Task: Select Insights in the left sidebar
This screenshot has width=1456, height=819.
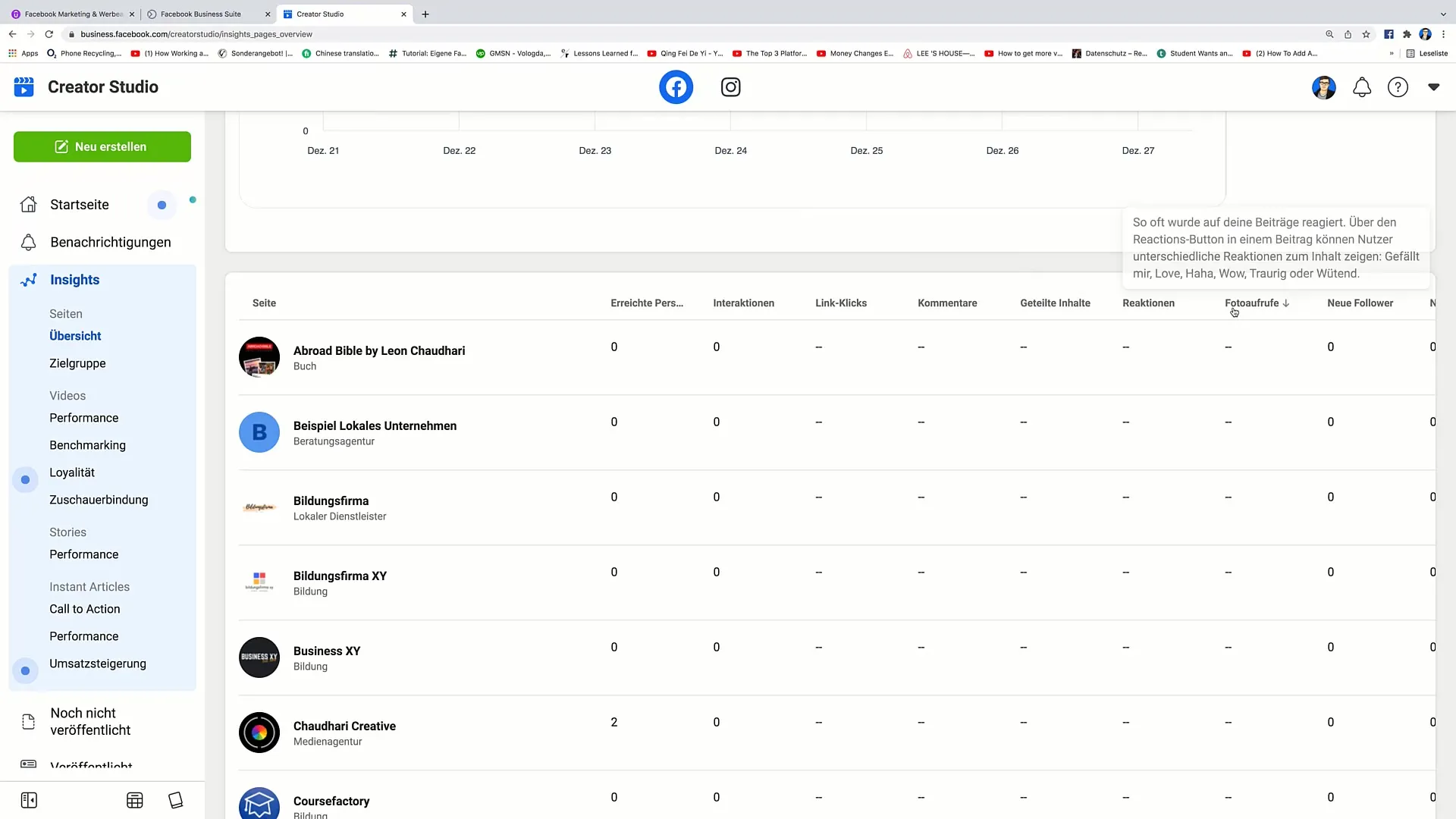Action: coord(75,279)
